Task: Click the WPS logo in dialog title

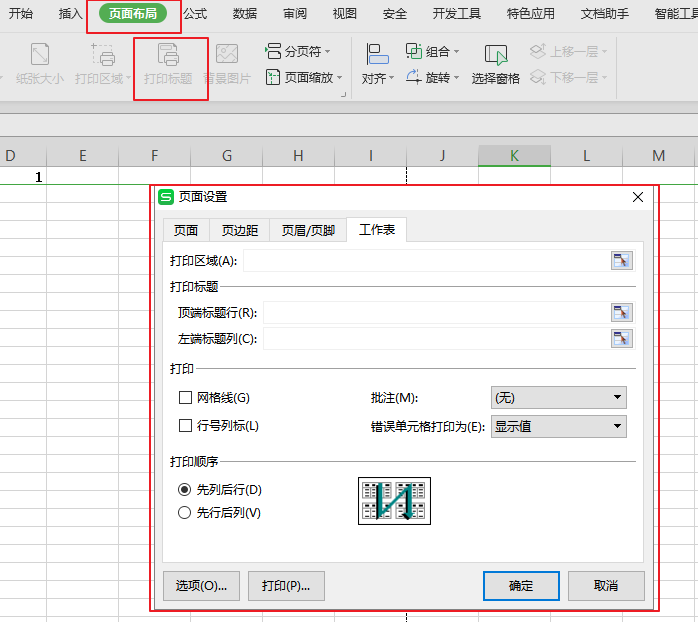Action: [166, 197]
